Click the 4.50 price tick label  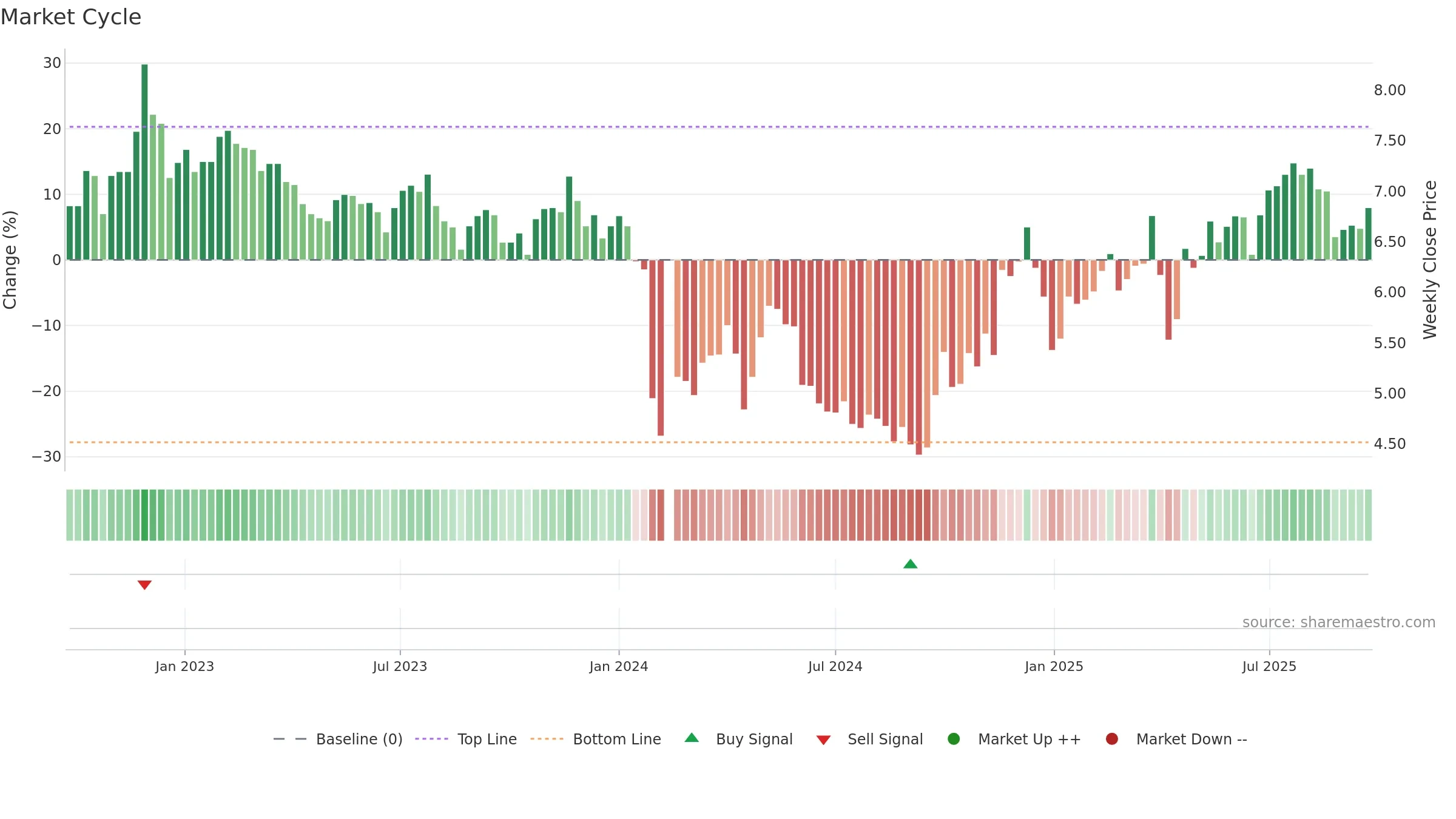pos(1390,444)
